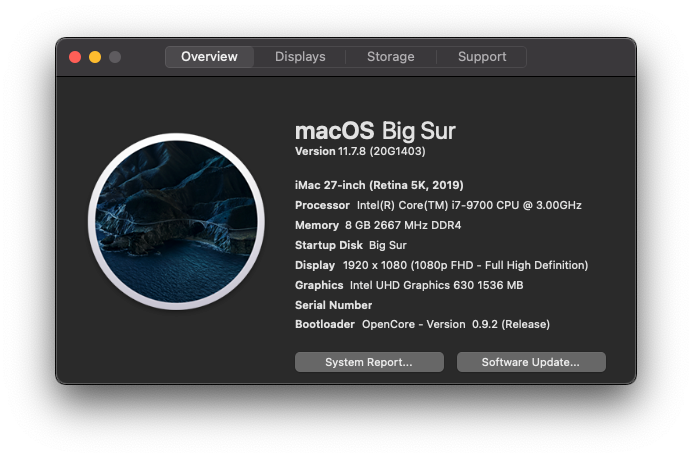Click the Serial Number label
This screenshot has width=692, height=458.
[x=333, y=305]
